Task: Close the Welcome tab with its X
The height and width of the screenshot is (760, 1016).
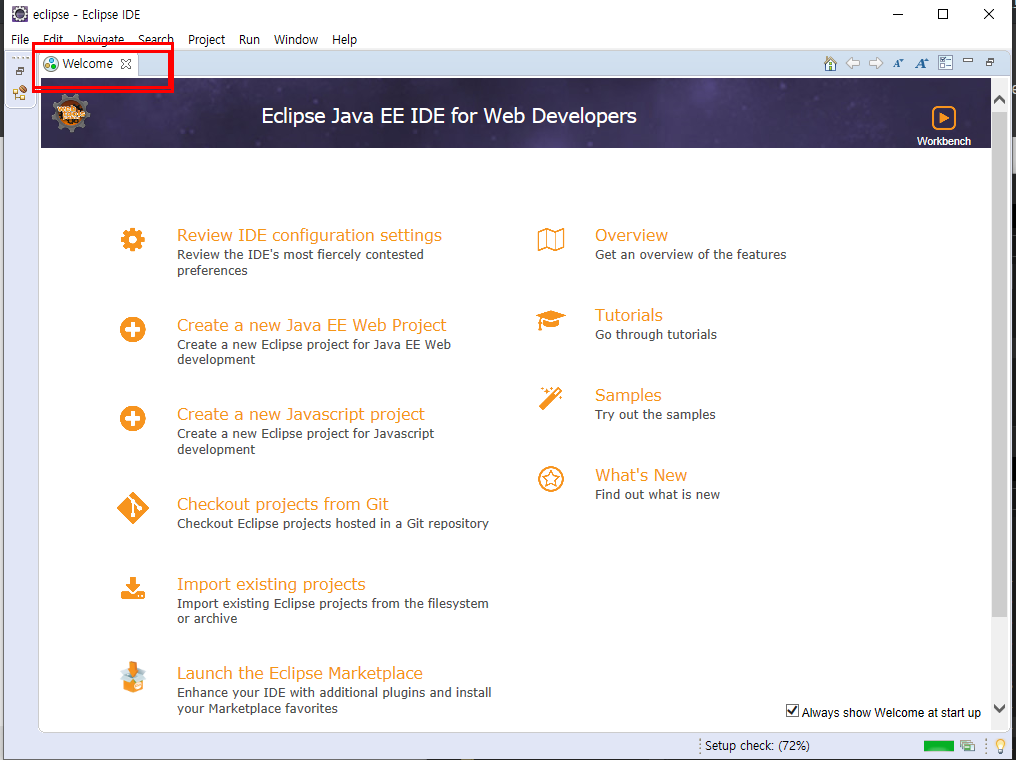Action: click(x=126, y=64)
